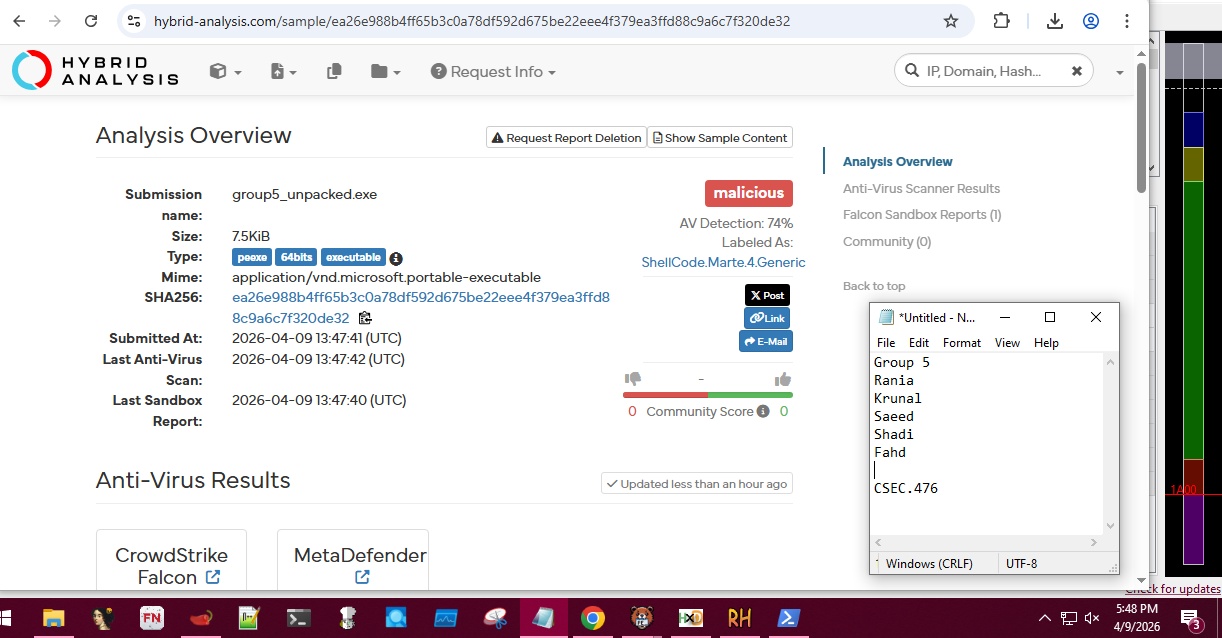Click Notepad horizontal scrollbar right arrow
The height and width of the screenshot is (638, 1222).
pos(1094,542)
